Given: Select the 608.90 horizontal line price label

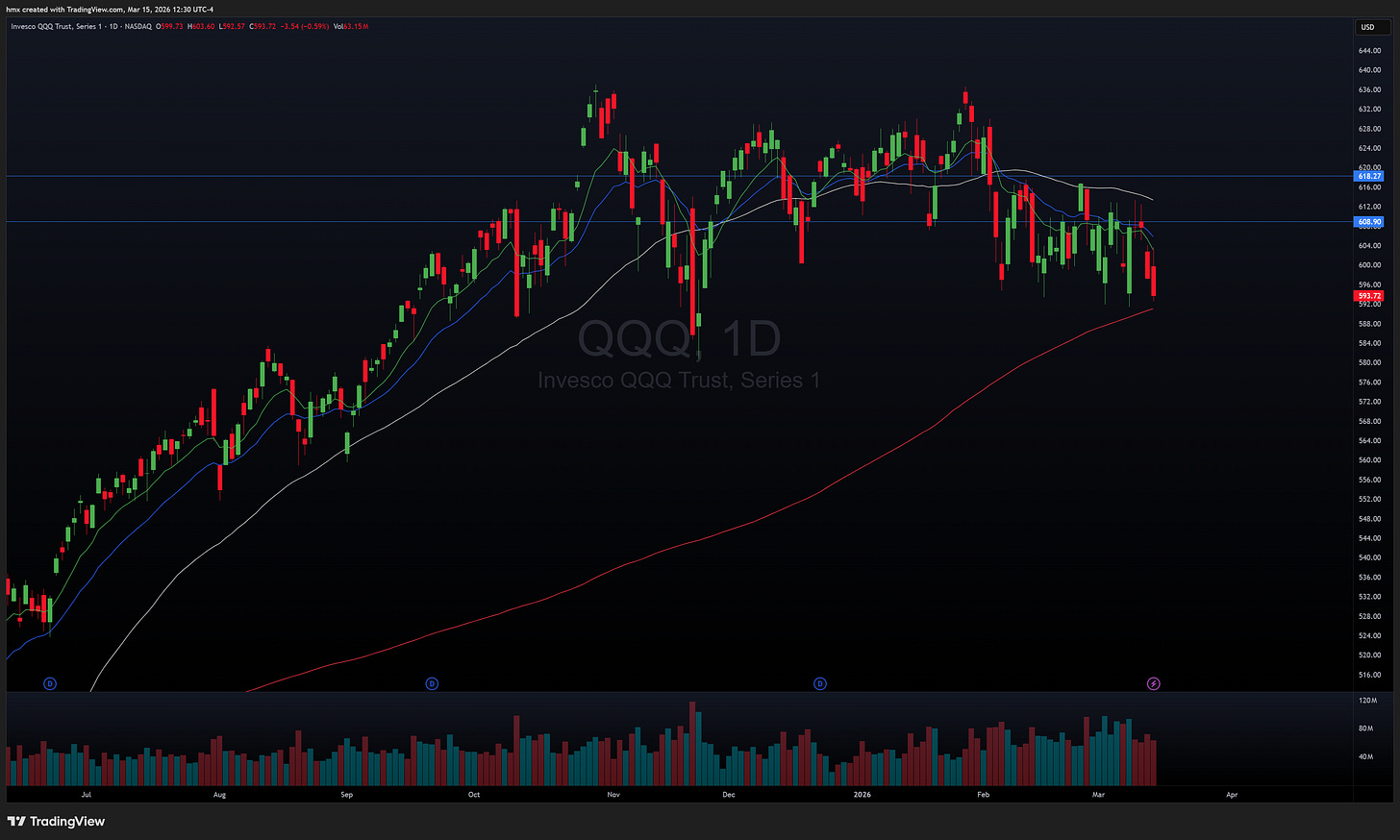Looking at the screenshot, I should coord(1369,222).
